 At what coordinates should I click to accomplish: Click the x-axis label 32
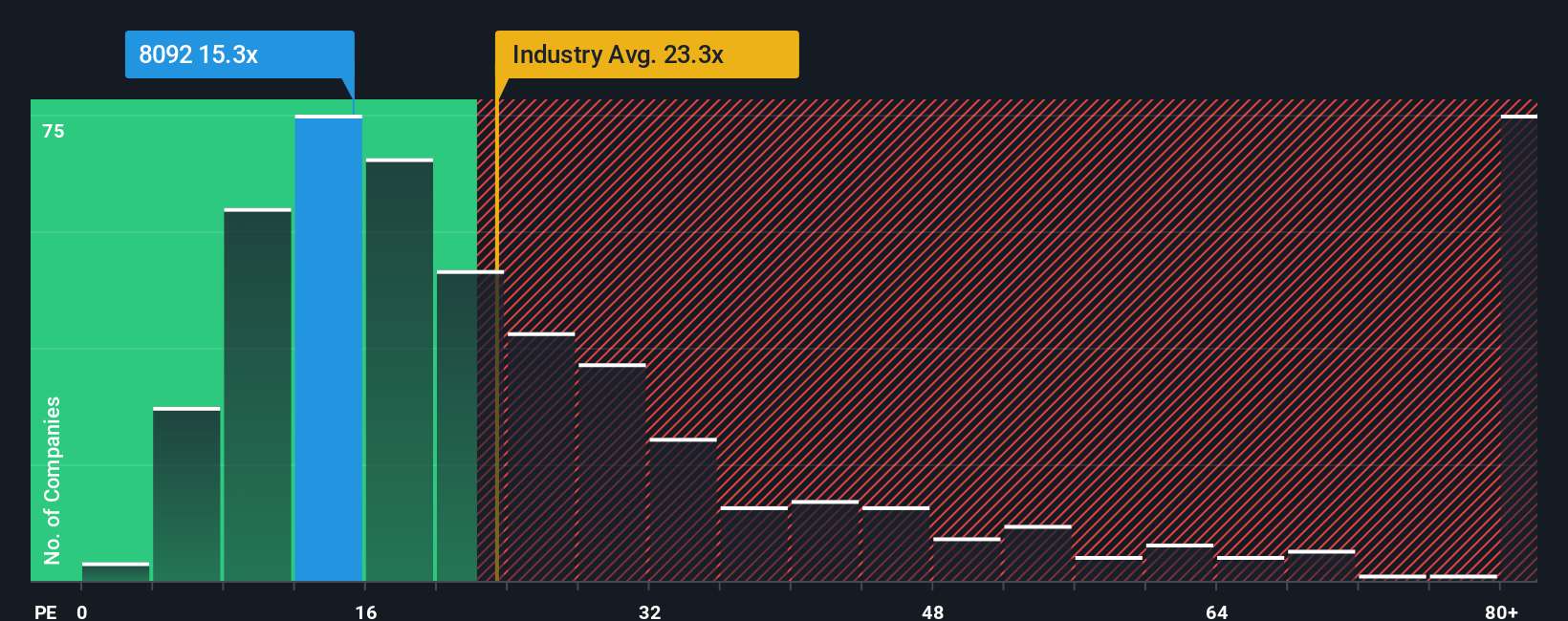tap(650, 611)
